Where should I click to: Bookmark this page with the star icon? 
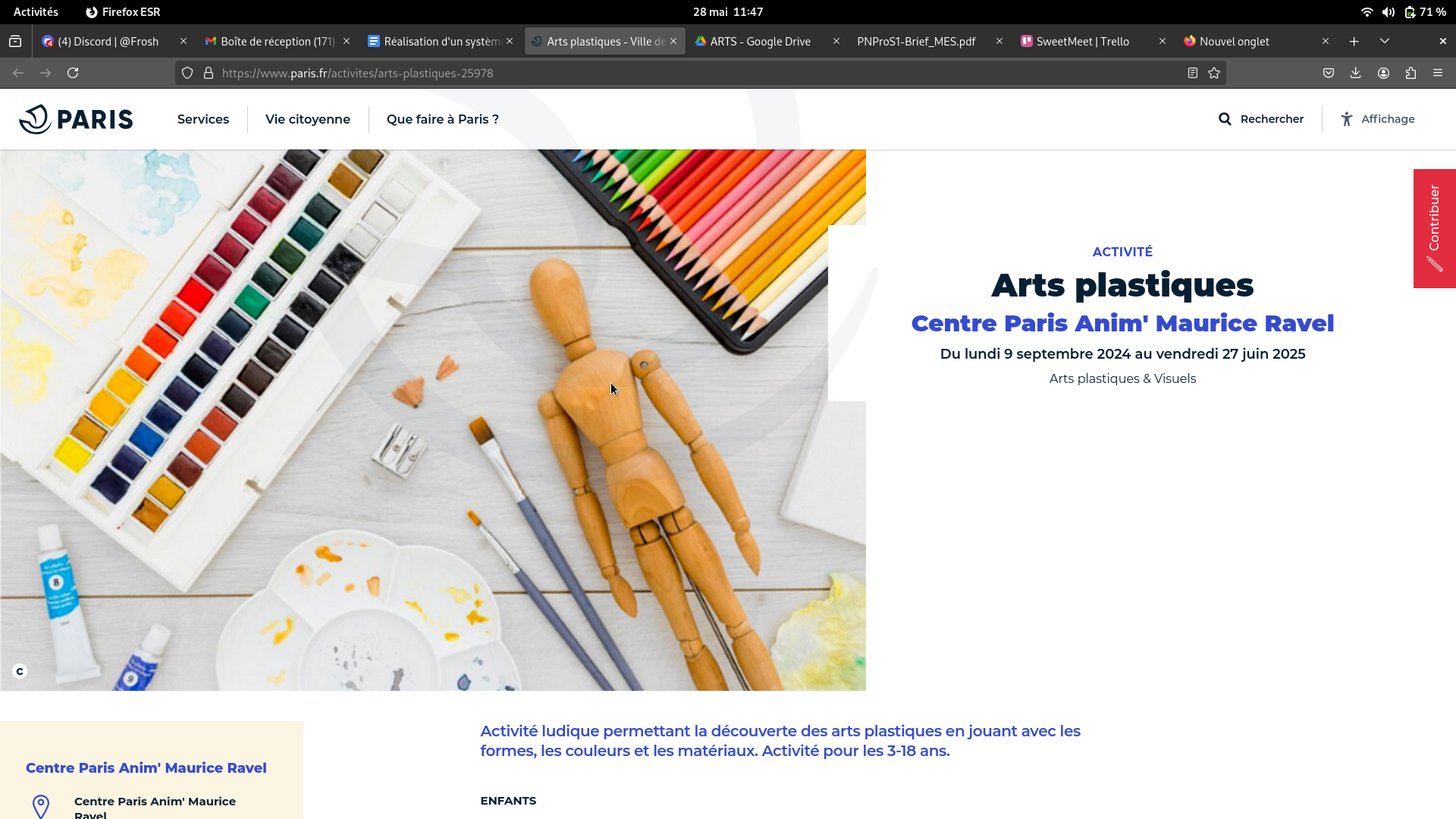point(1214,73)
